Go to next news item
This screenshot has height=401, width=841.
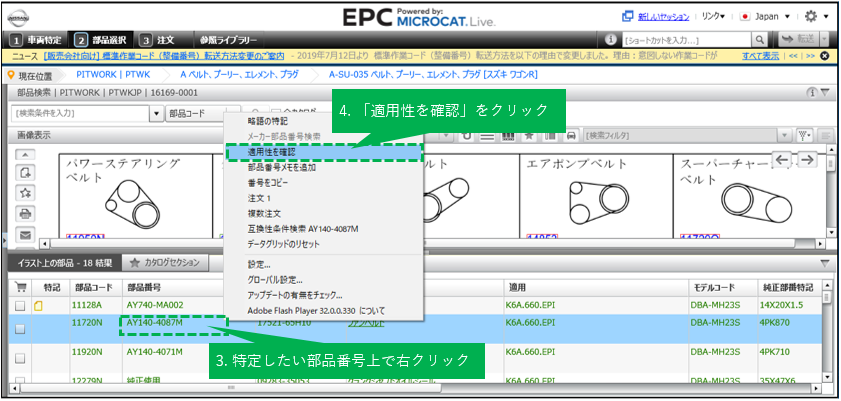[x=810, y=55]
